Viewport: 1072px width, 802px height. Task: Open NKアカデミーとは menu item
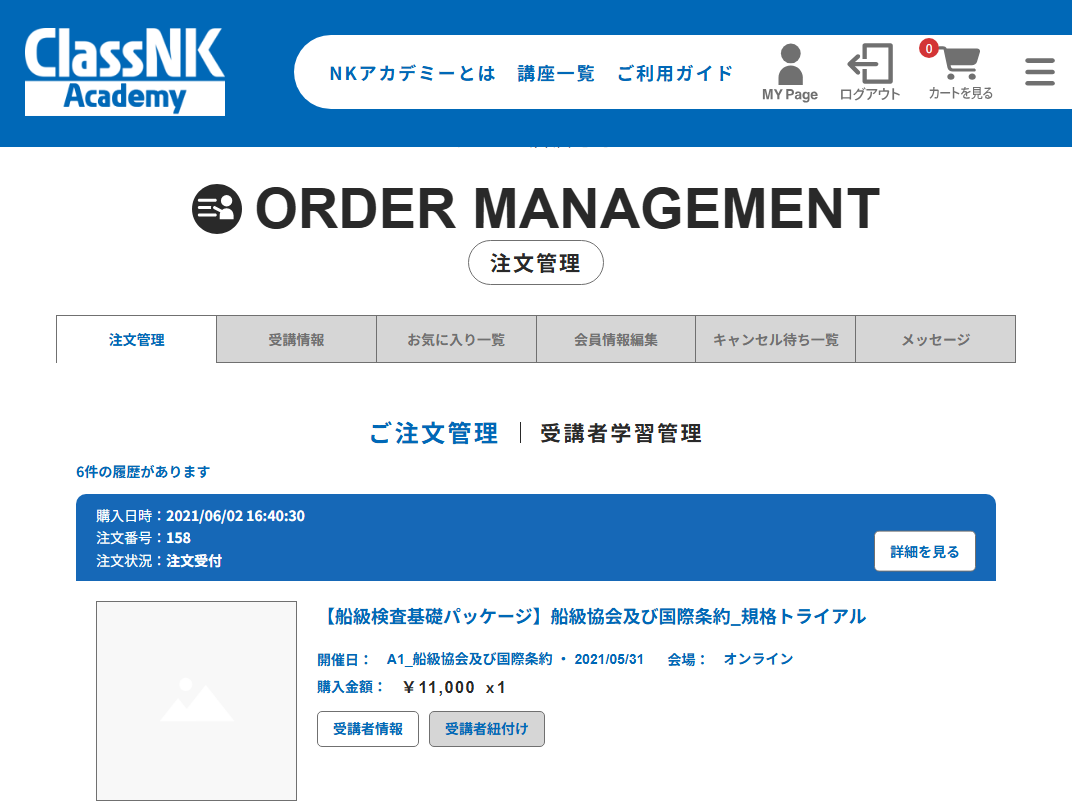coord(412,73)
